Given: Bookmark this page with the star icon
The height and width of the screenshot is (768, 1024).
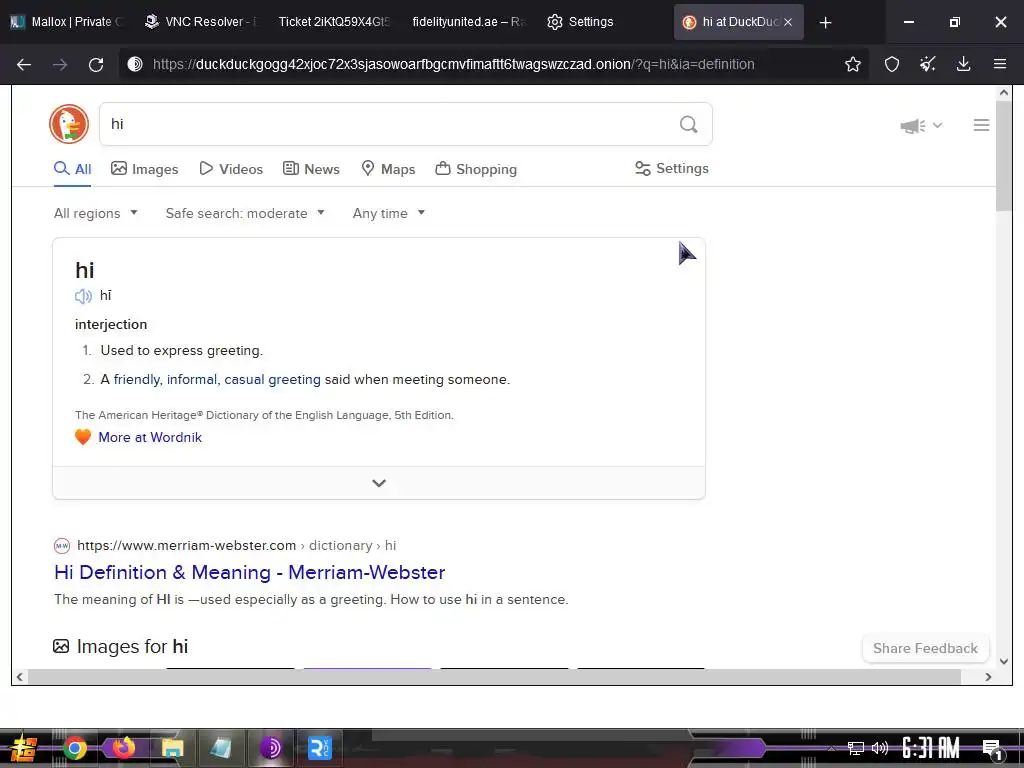Looking at the screenshot, I should pyautogui.click(x=852, y=64).
